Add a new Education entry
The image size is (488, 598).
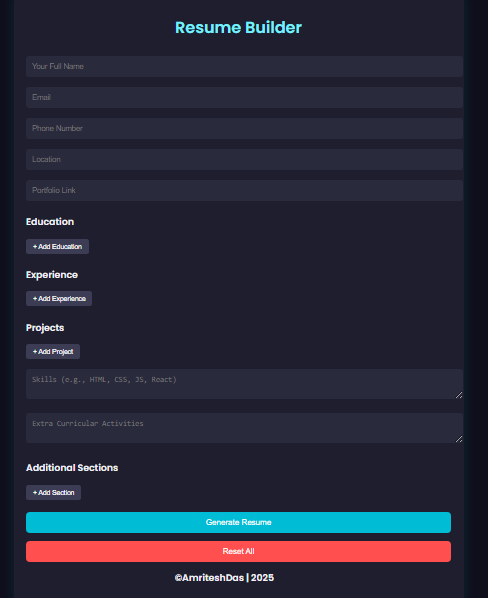pyautogui.click(x=57, y=246)
